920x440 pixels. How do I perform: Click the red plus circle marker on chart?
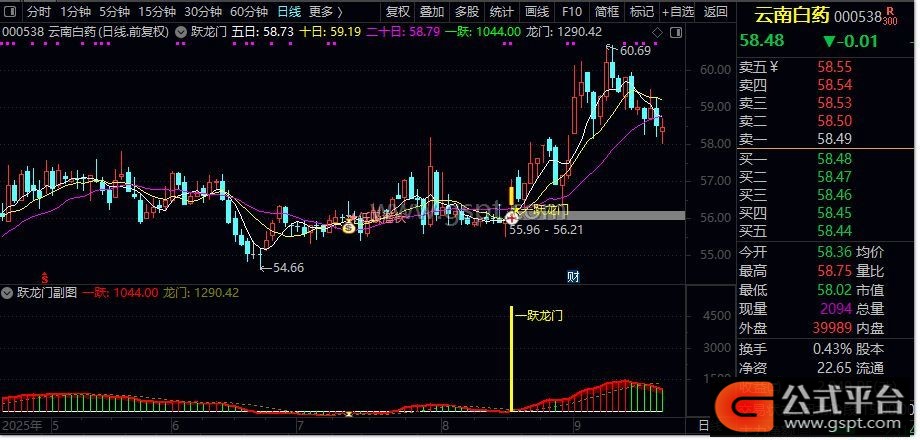511,218
